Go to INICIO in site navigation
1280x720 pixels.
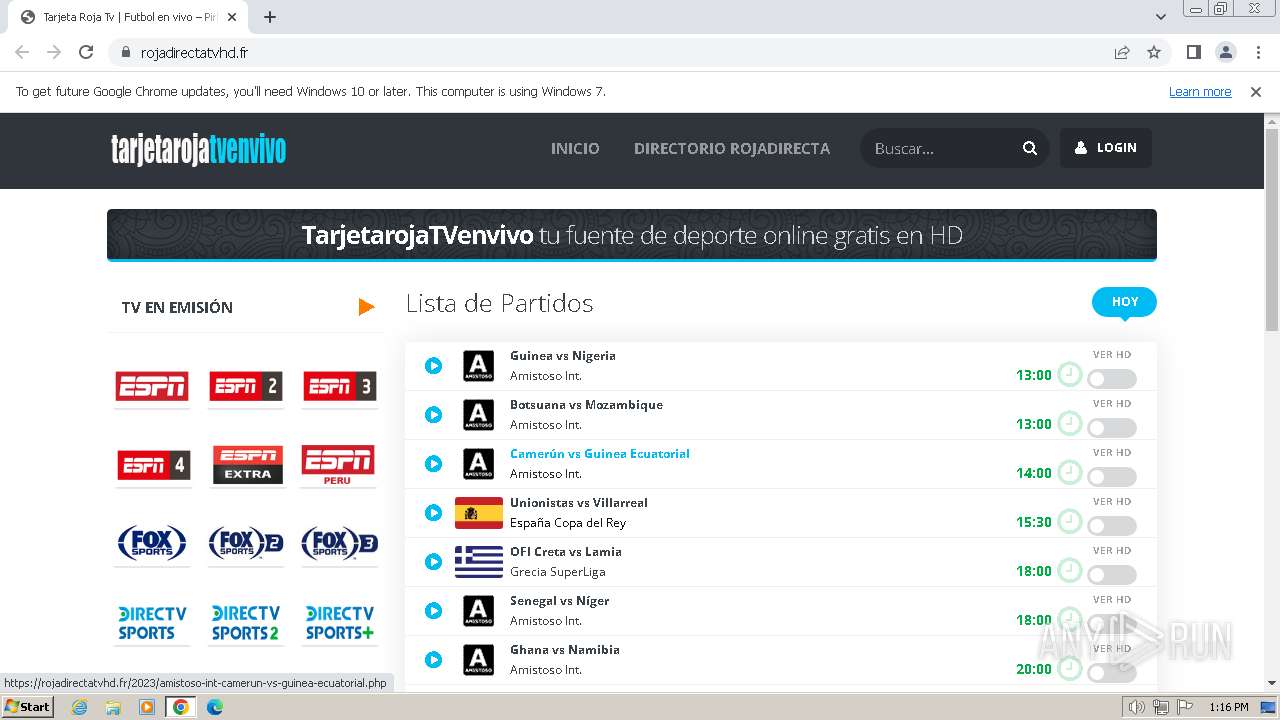575,148
